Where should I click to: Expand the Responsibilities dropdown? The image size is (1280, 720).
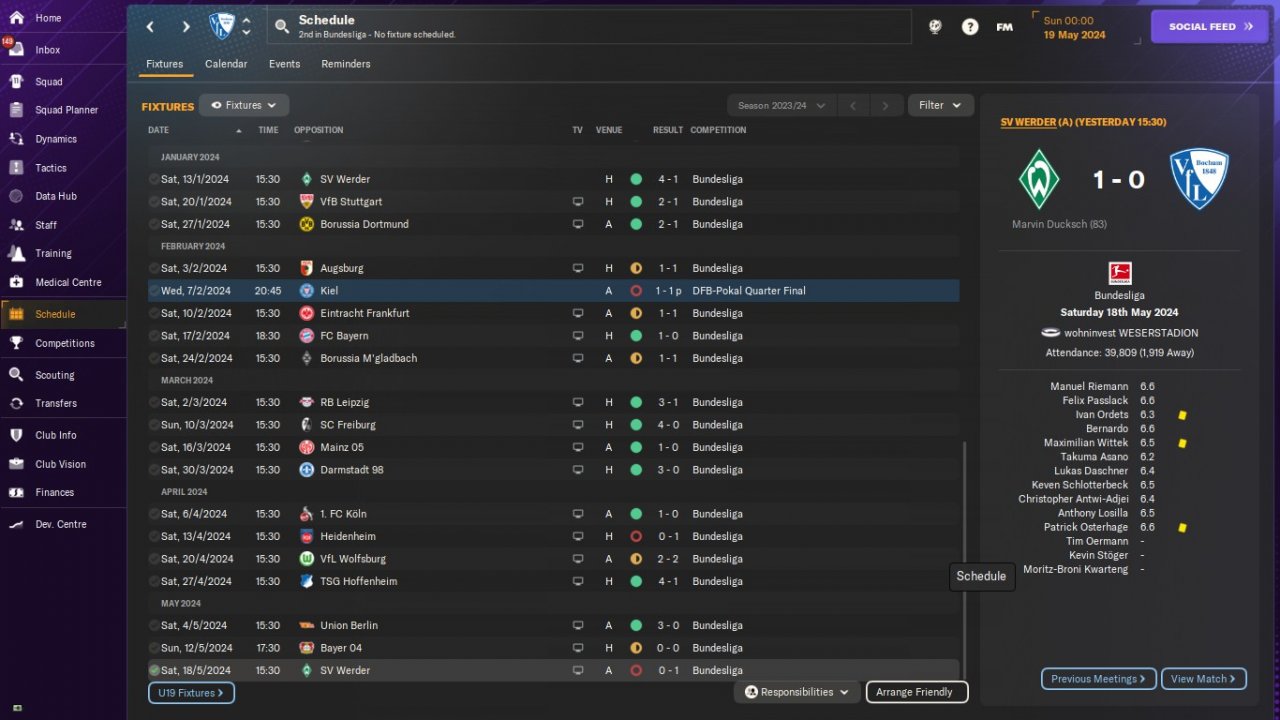point(797,692)
